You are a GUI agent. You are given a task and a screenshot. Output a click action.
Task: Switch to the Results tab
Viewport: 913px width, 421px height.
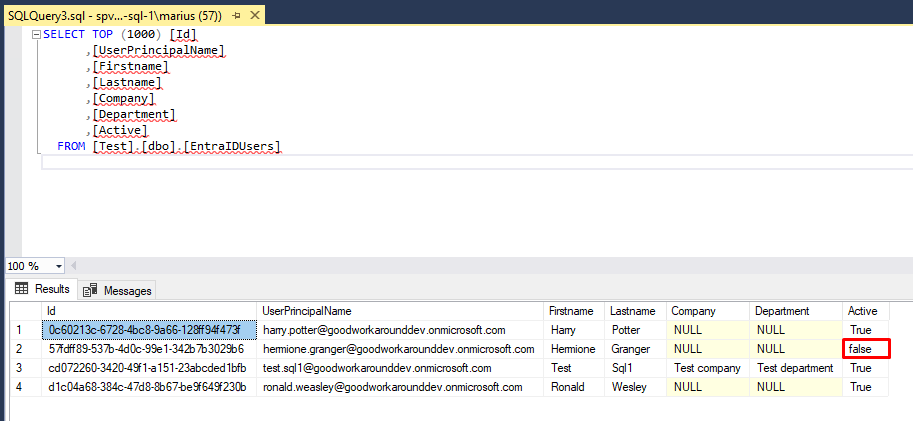[42, 289]
